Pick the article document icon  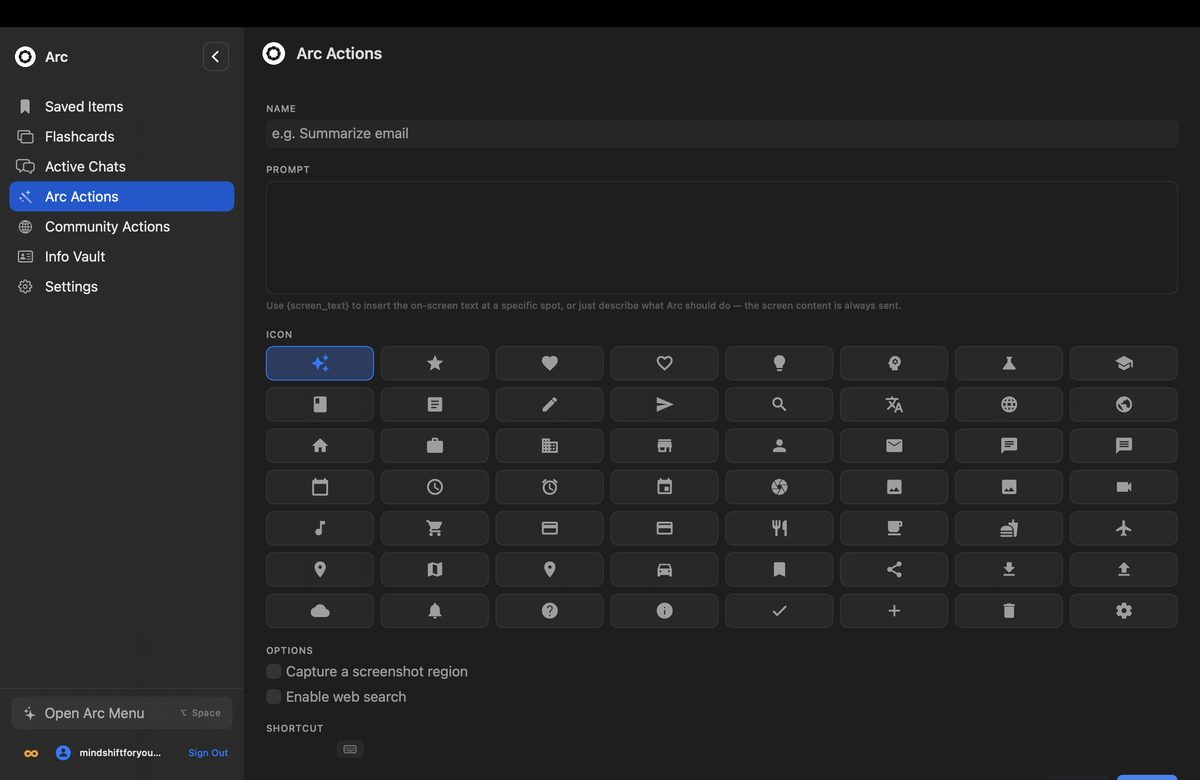[x=435, y=404]
